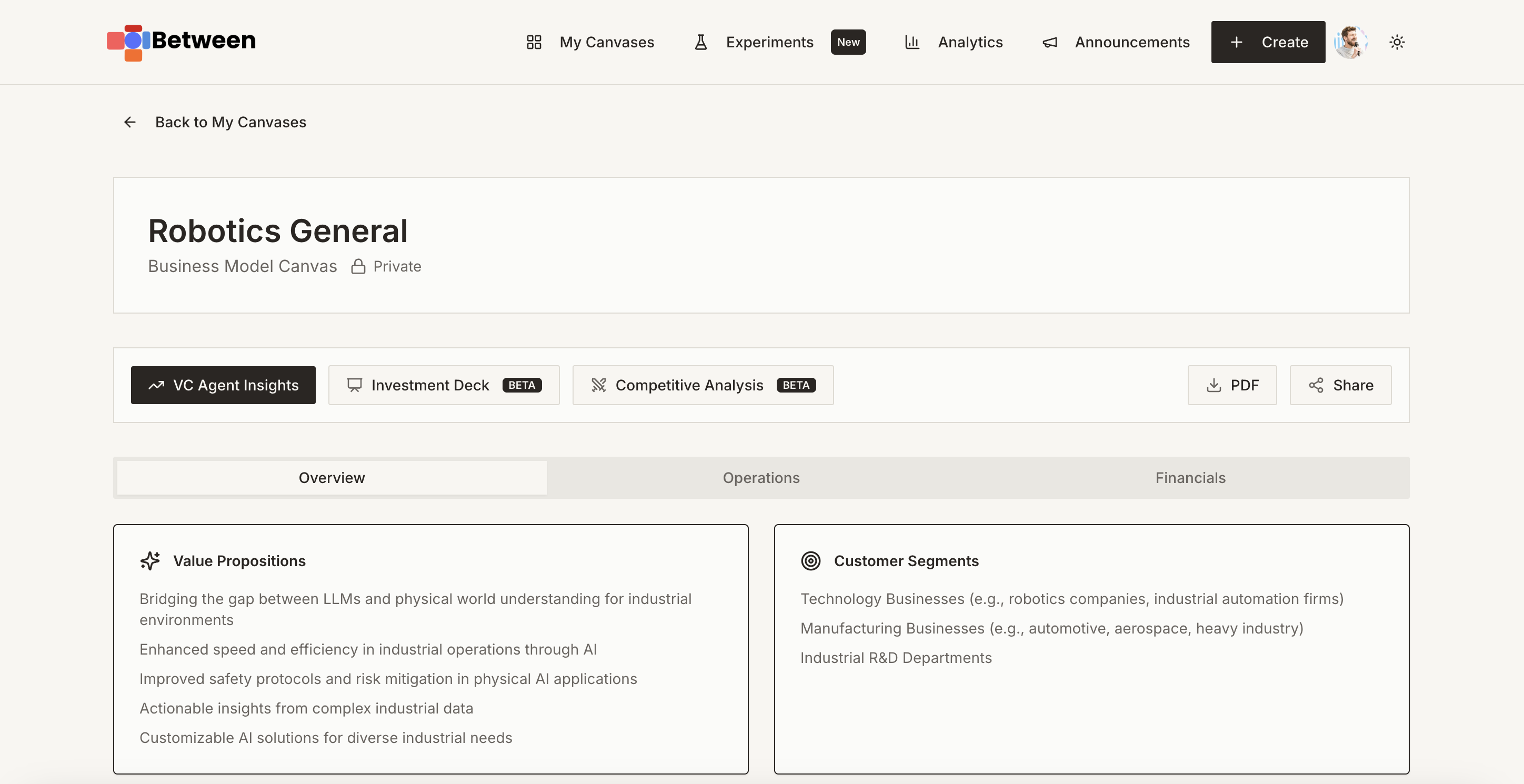The height and width of the screenshot is (784, 1524).
Task: Click the Announcements megaphone icon
Action: point(1049,42)
